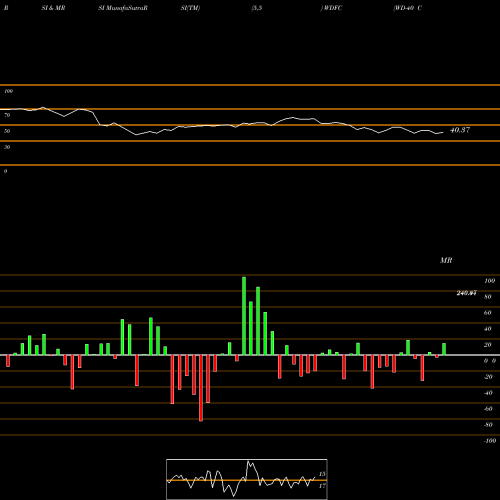The image size is (500, 500).
Task: Click the tallest green MR bar
Action: [244, 316]
